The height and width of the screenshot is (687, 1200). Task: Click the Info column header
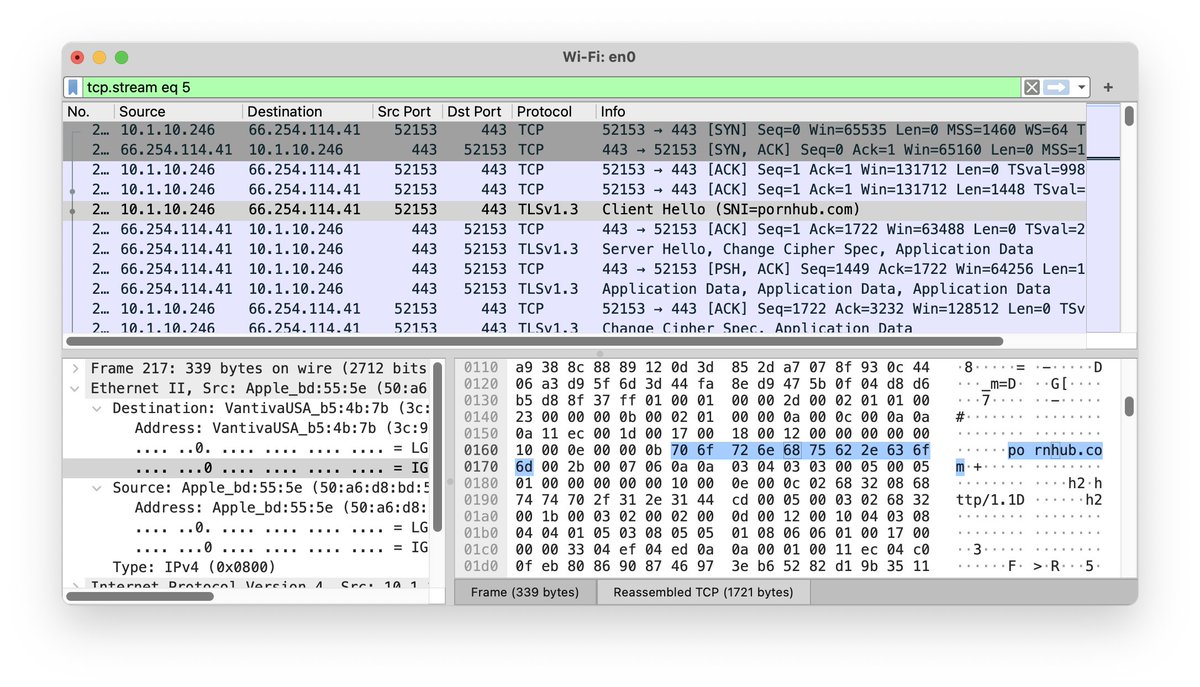pos(840,111)
